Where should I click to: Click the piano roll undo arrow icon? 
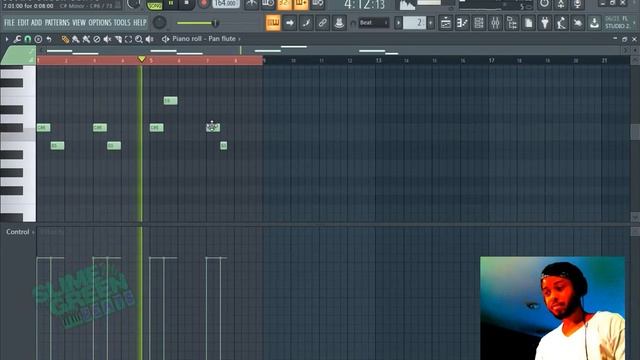[x=49, y=39]
